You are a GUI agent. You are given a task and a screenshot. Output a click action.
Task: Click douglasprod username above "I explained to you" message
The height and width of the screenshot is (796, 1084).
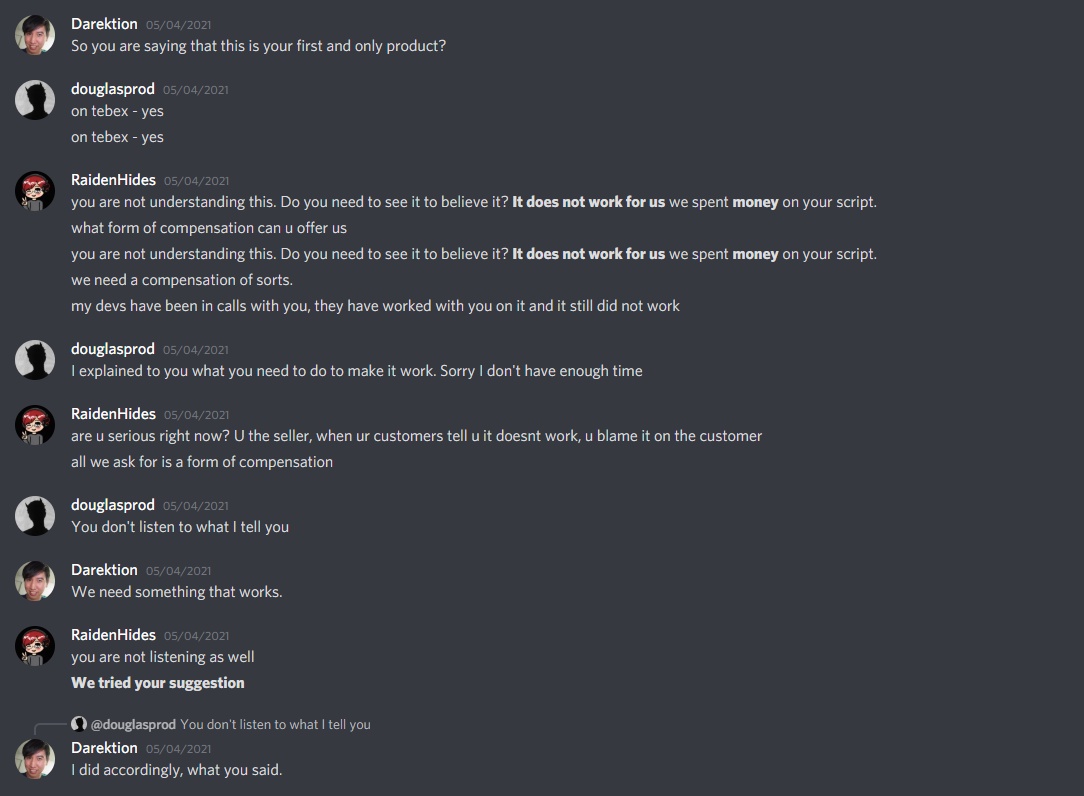(112, 349)
